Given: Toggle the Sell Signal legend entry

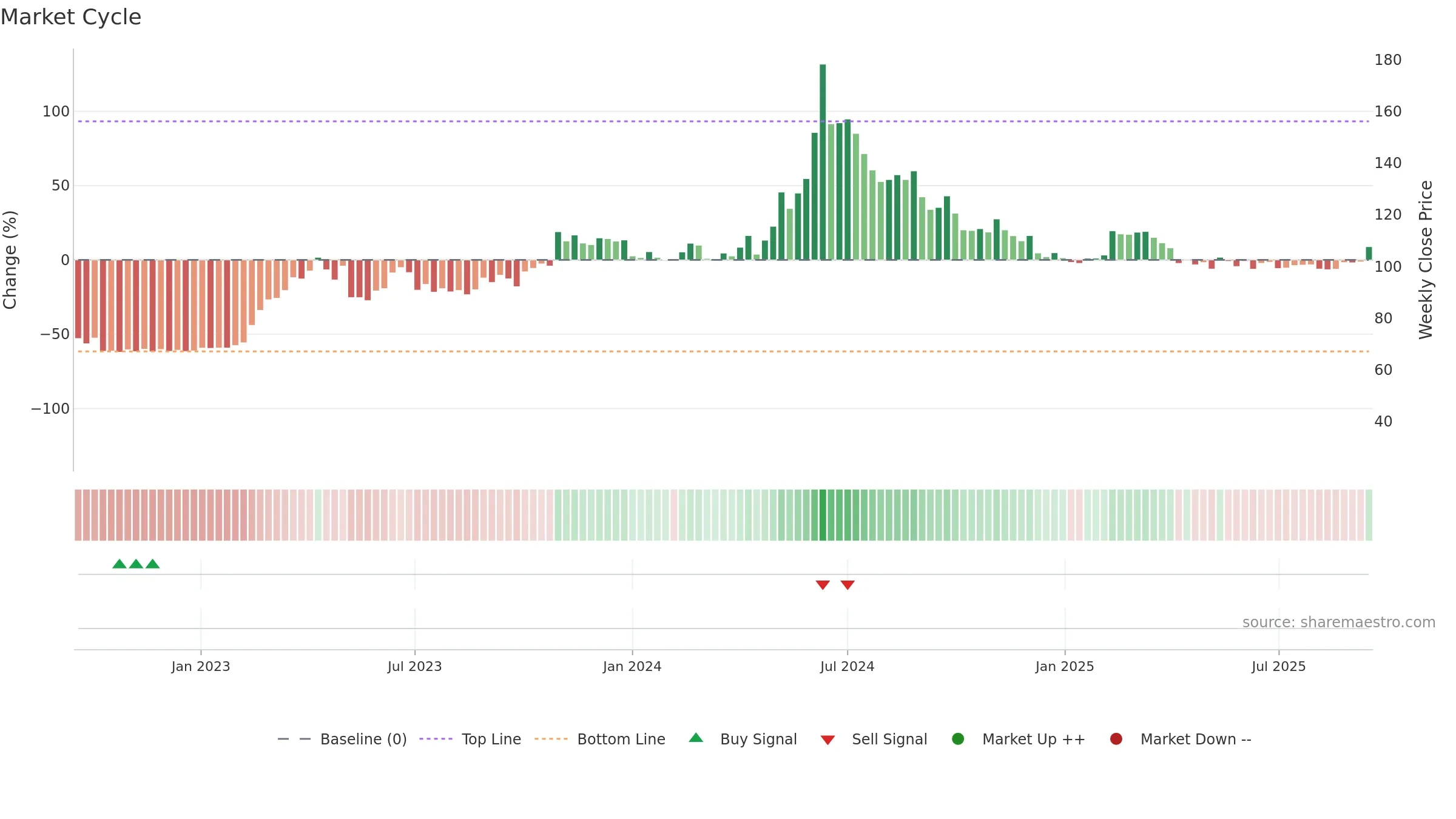Looking at the screenshot, I should [874, 739].
